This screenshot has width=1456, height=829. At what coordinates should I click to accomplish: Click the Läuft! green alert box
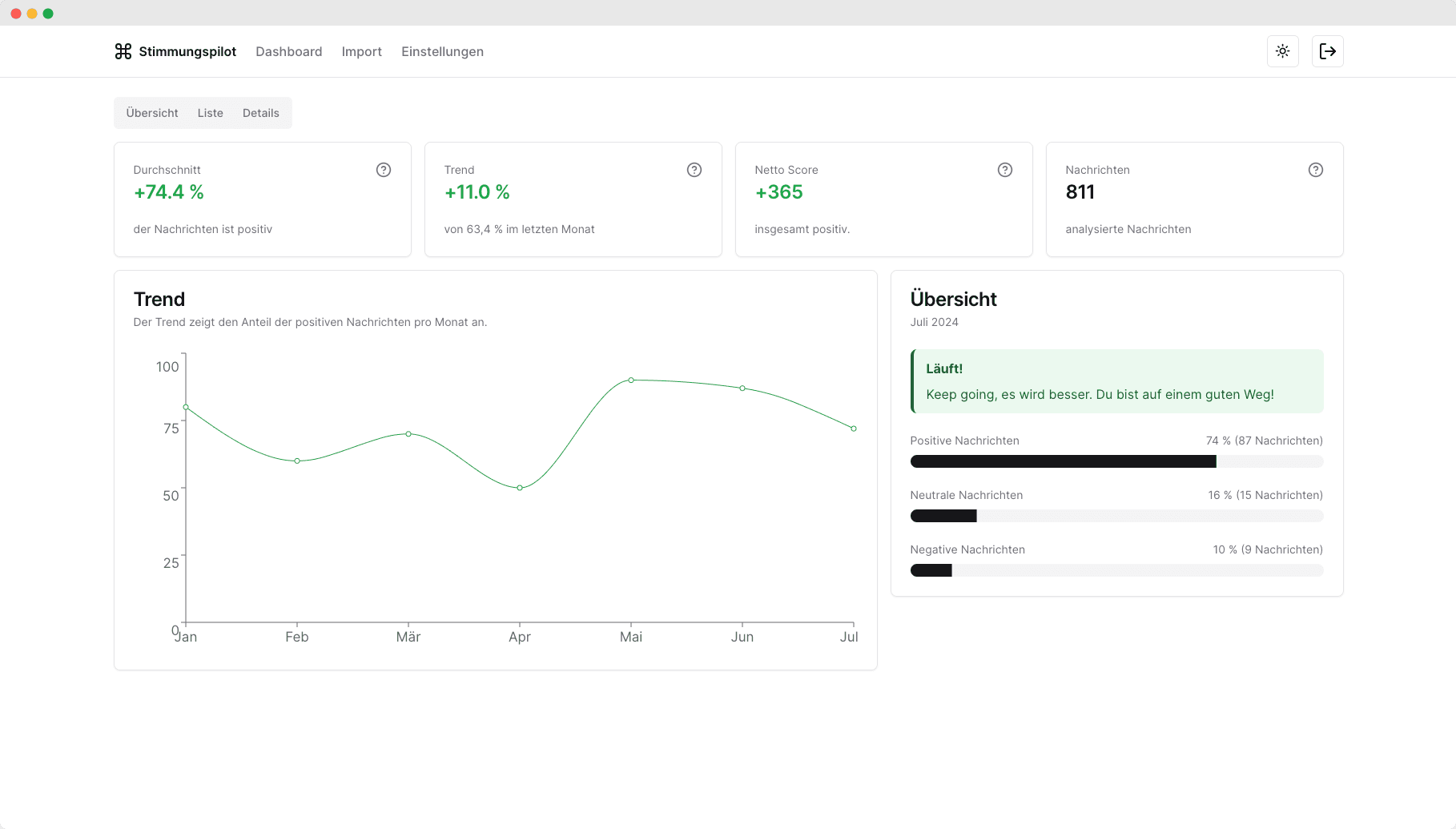tap(1116, 381)
